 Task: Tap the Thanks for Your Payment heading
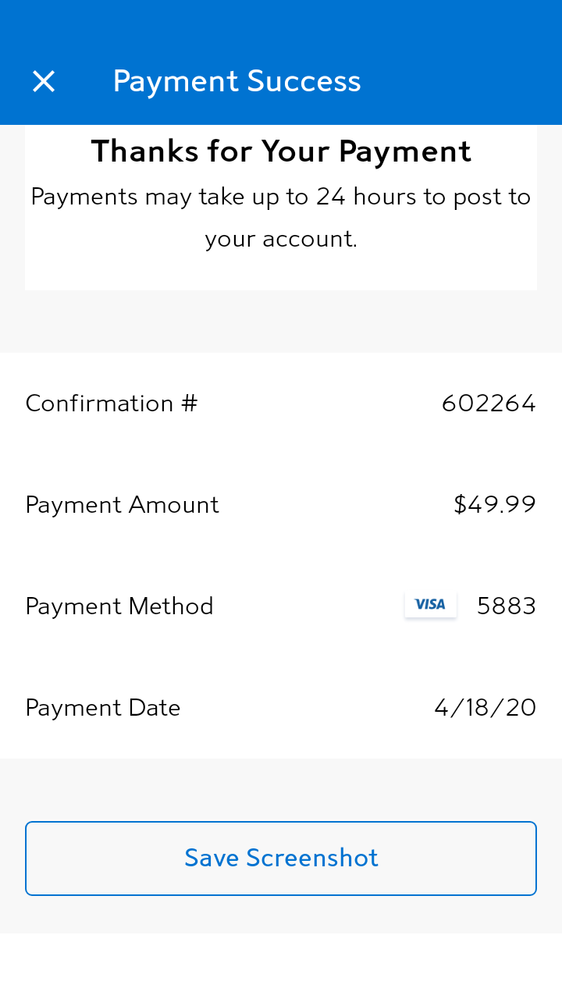[281, 152]
